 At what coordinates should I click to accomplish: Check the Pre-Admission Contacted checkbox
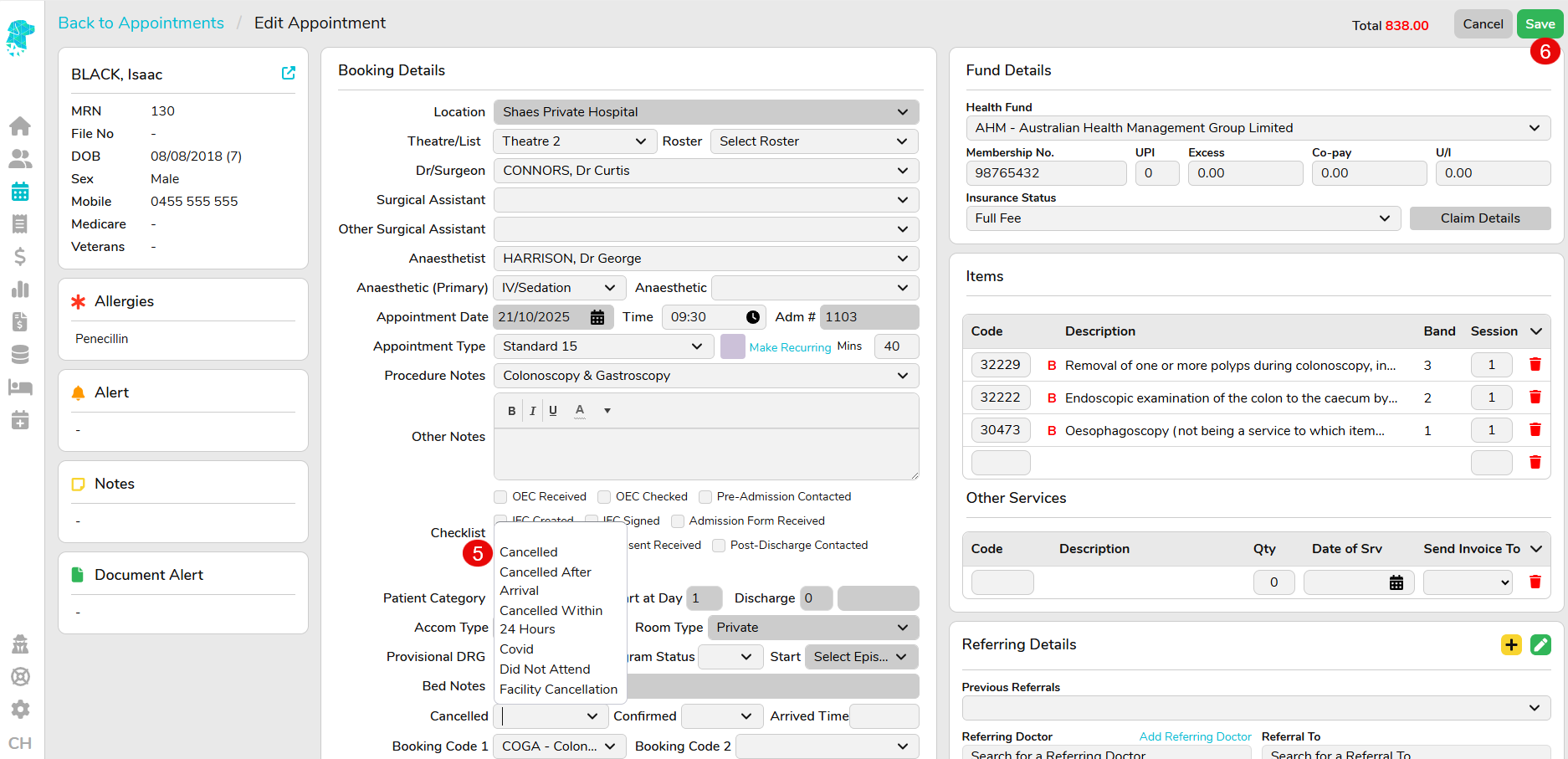click(x=705, y=497)
